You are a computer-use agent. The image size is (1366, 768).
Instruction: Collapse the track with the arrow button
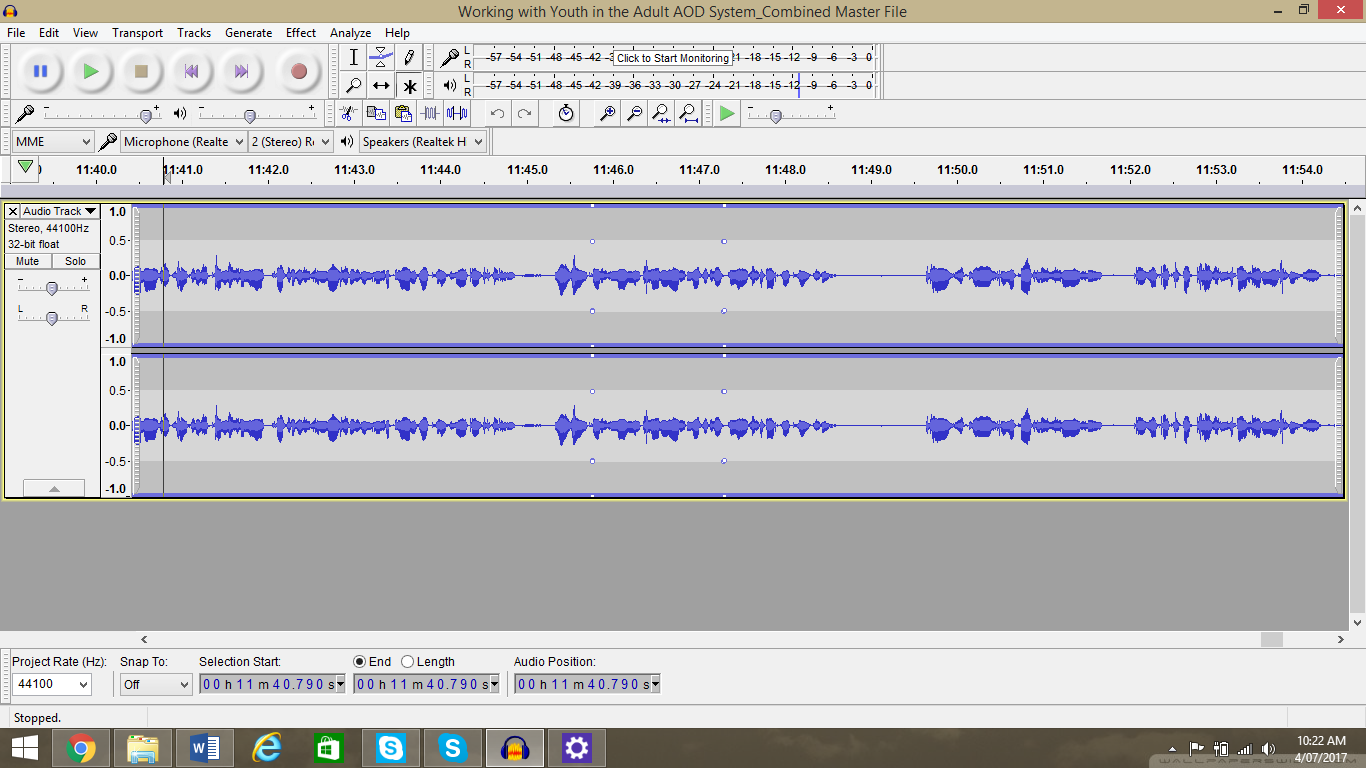tap(54, 488)
